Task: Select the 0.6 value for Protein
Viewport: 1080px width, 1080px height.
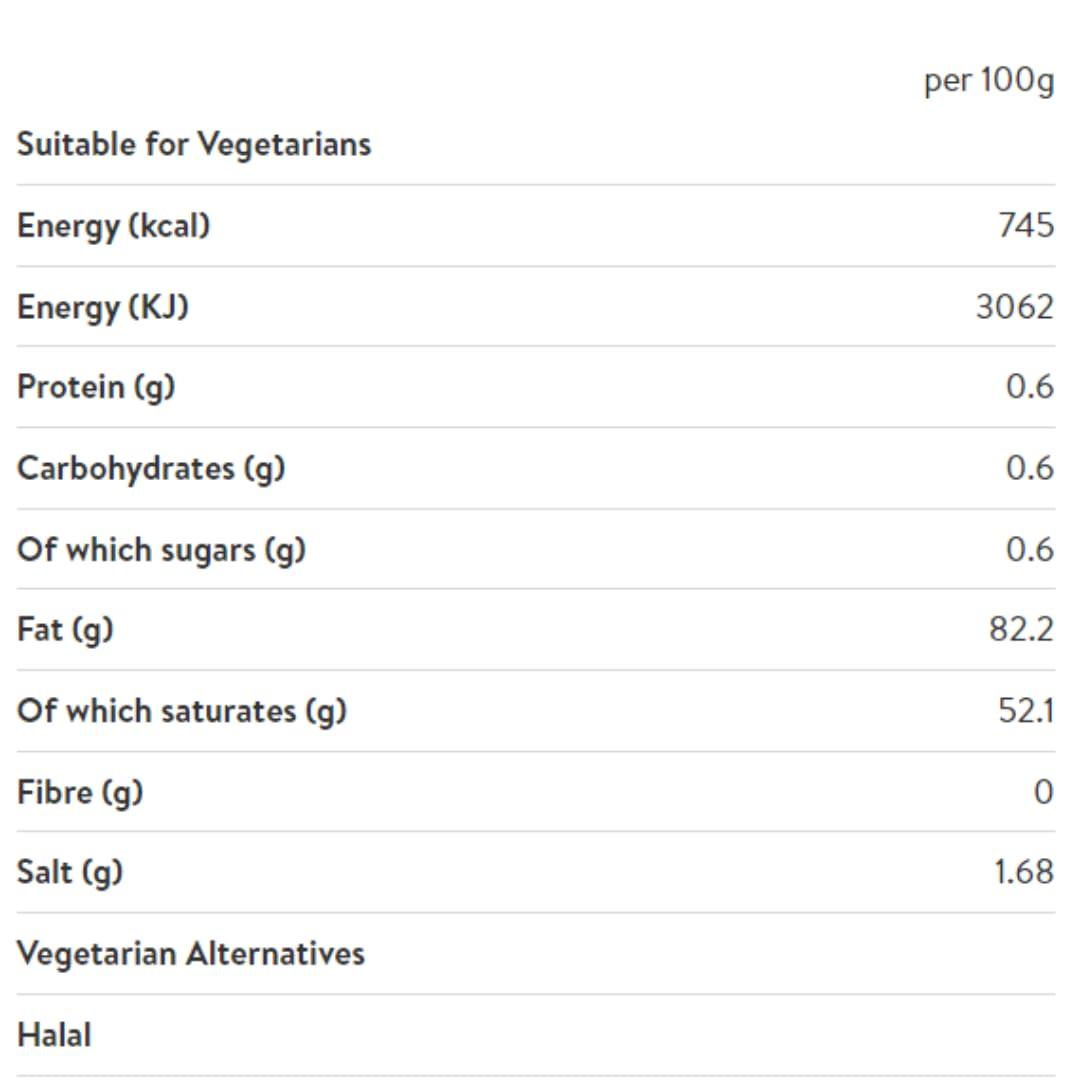Action: [x=1029, y=387]
